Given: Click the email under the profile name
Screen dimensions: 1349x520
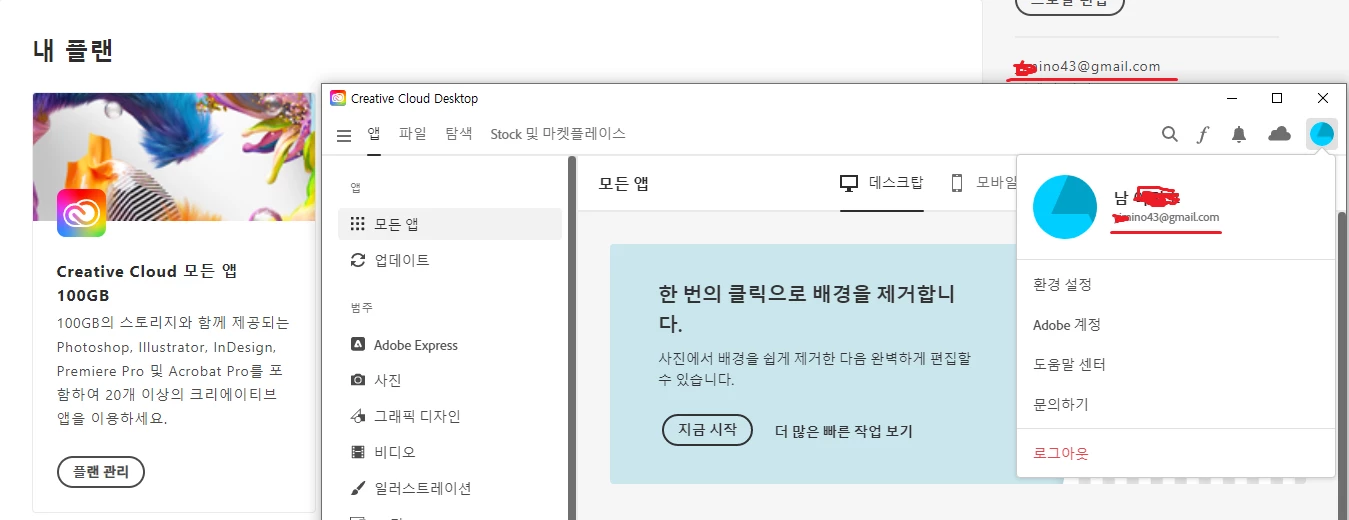Looking at the screenshot, I should click(x=1166, y=217).
